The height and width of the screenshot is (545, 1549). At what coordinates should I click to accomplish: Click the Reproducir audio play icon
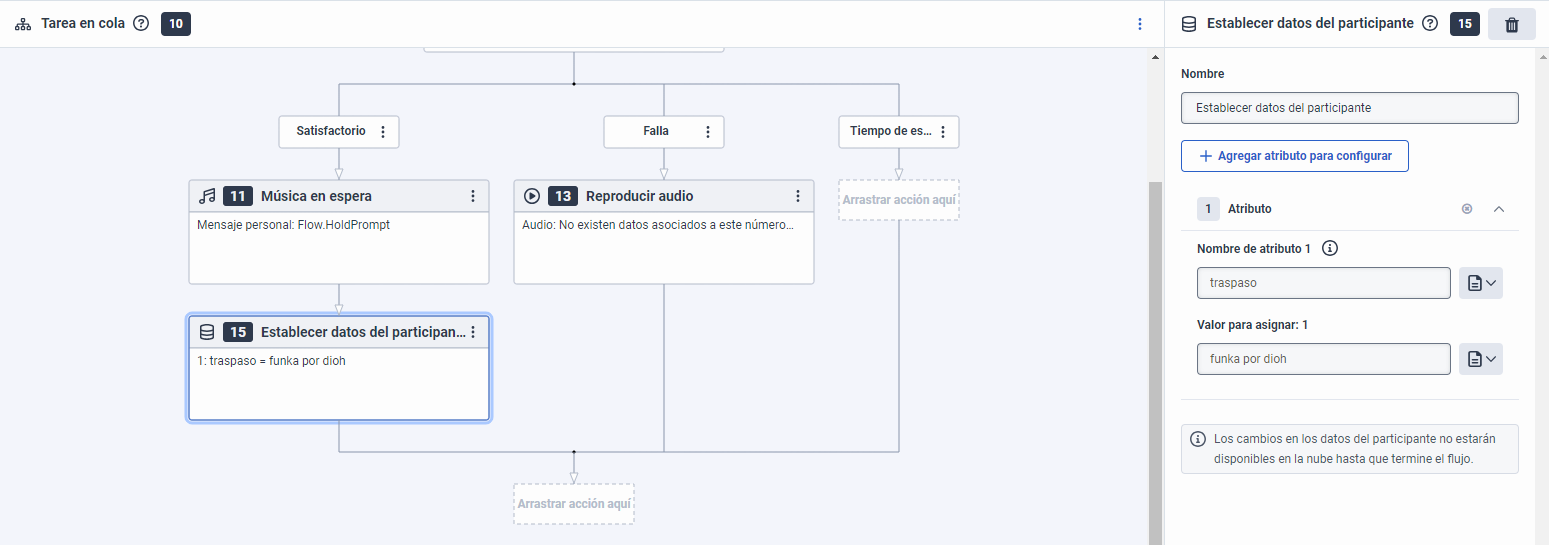(532, 196)
